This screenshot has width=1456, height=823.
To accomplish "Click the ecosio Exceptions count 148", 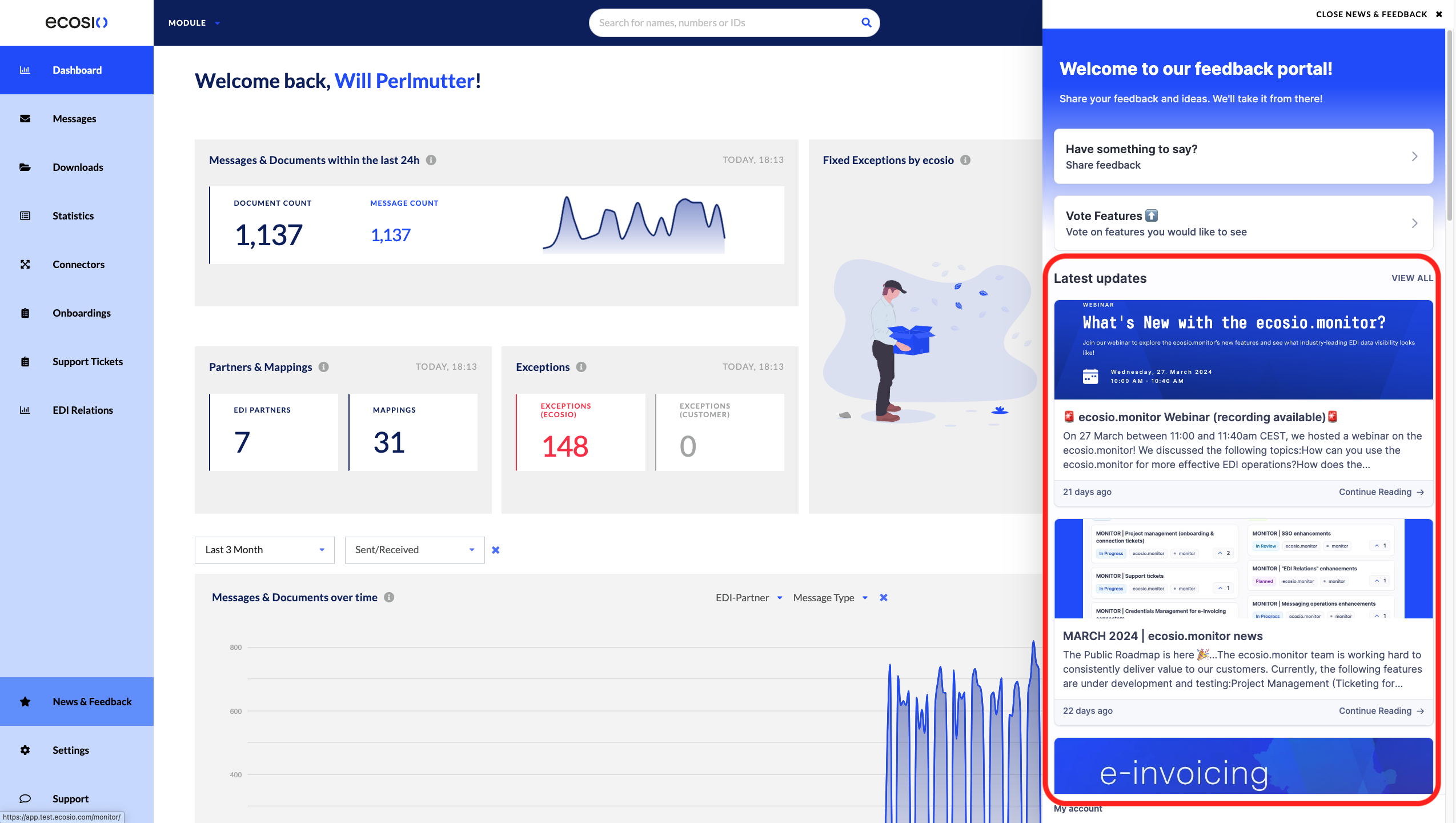I will [x=565, y=446].
